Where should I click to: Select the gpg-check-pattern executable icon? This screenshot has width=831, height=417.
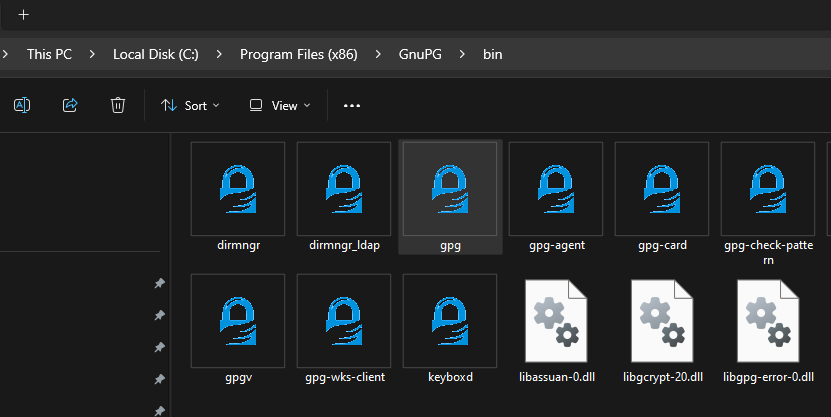point(768,189)
